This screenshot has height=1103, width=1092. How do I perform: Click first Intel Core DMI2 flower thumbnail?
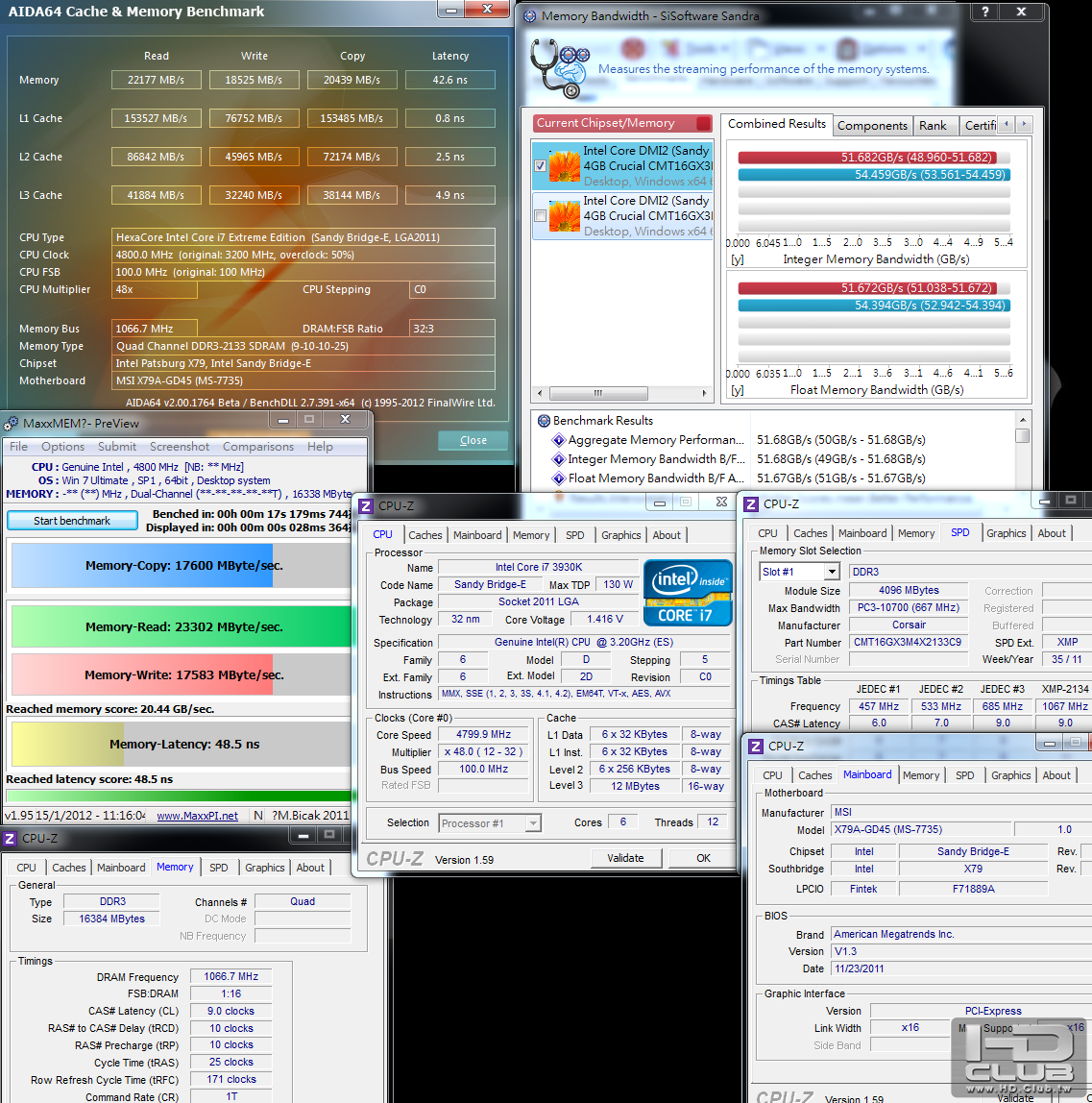pos(564,166)
